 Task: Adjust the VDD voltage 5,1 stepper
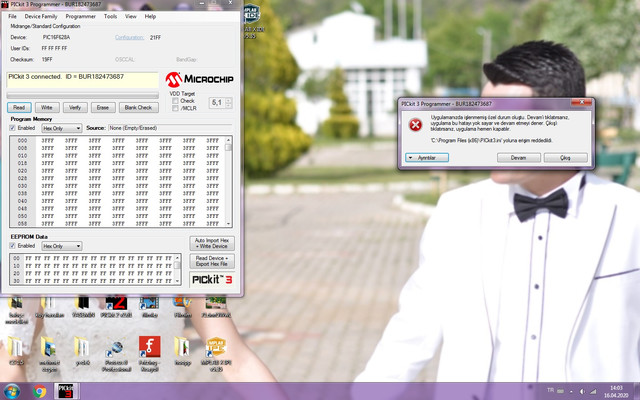(x=228, y=103)
